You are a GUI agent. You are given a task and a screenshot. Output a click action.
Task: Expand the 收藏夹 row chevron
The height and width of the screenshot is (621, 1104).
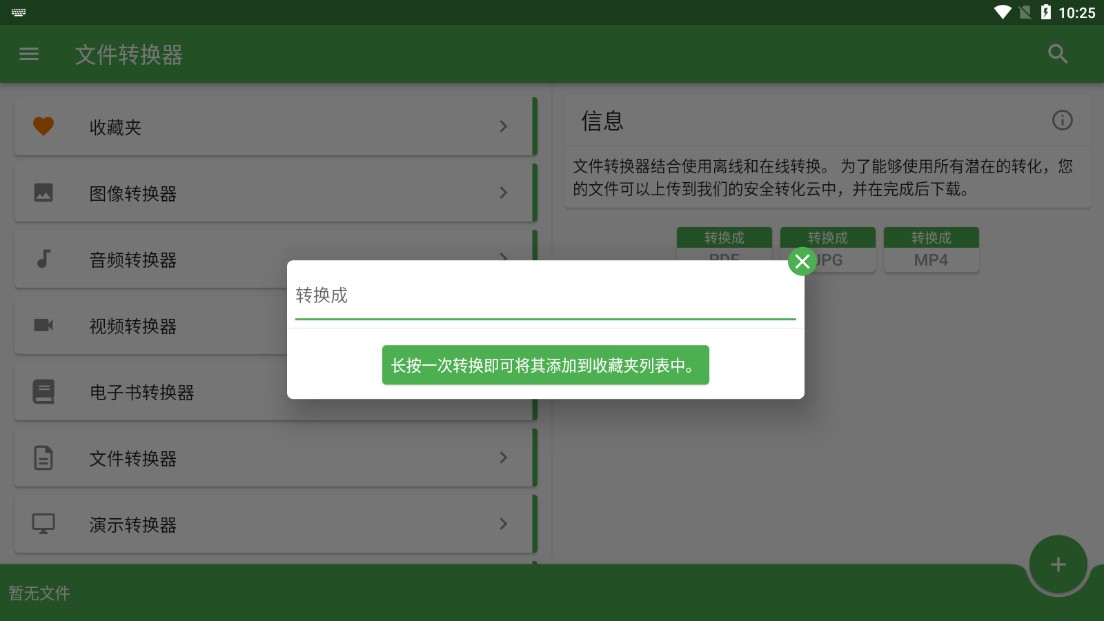(503, 126)
